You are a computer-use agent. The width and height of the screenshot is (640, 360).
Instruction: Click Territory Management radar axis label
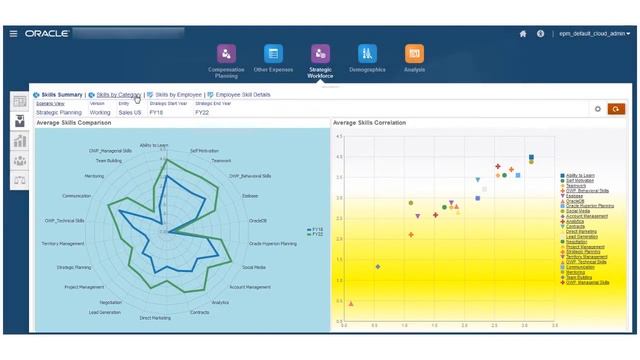point(63,244)
